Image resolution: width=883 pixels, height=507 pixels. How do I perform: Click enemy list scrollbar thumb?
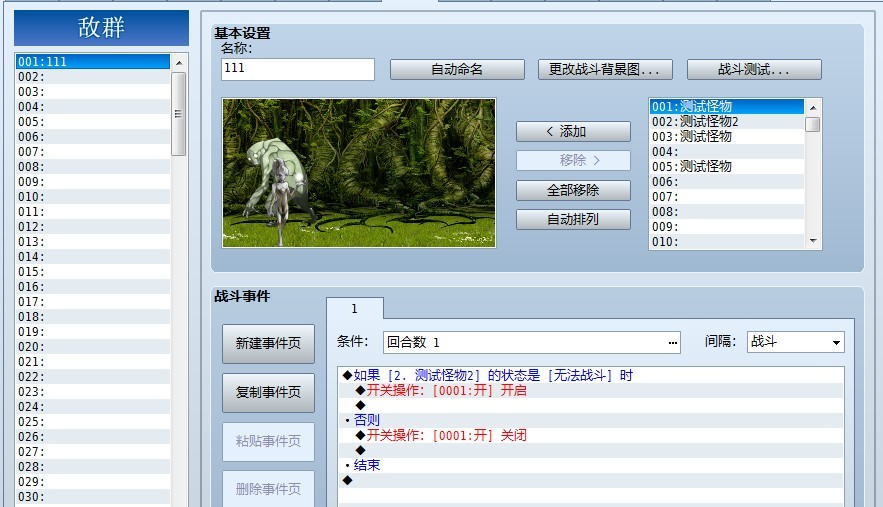point(813,124)
